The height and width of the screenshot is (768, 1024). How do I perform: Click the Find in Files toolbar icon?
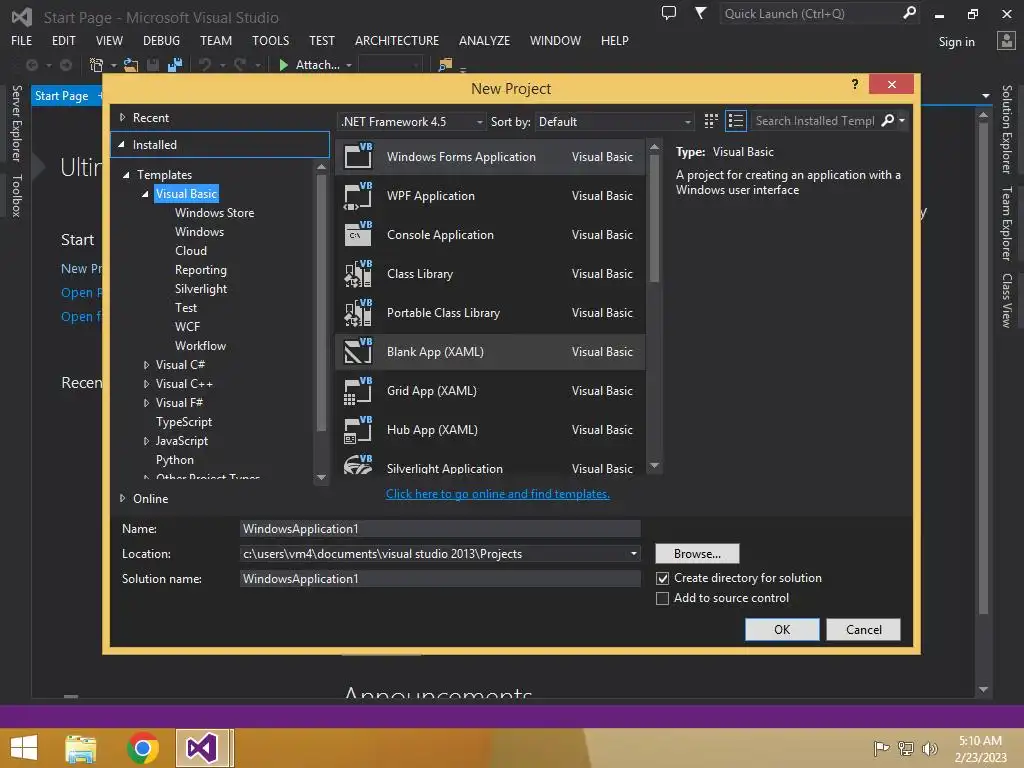tap(445, 65)
